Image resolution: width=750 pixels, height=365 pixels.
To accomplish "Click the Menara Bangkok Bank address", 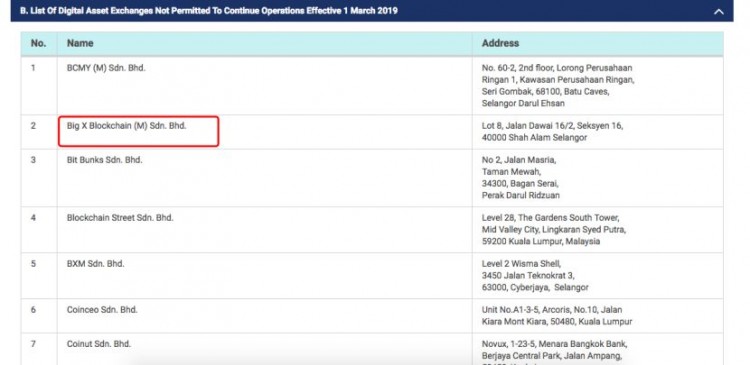I will click(x=554, y=352).
